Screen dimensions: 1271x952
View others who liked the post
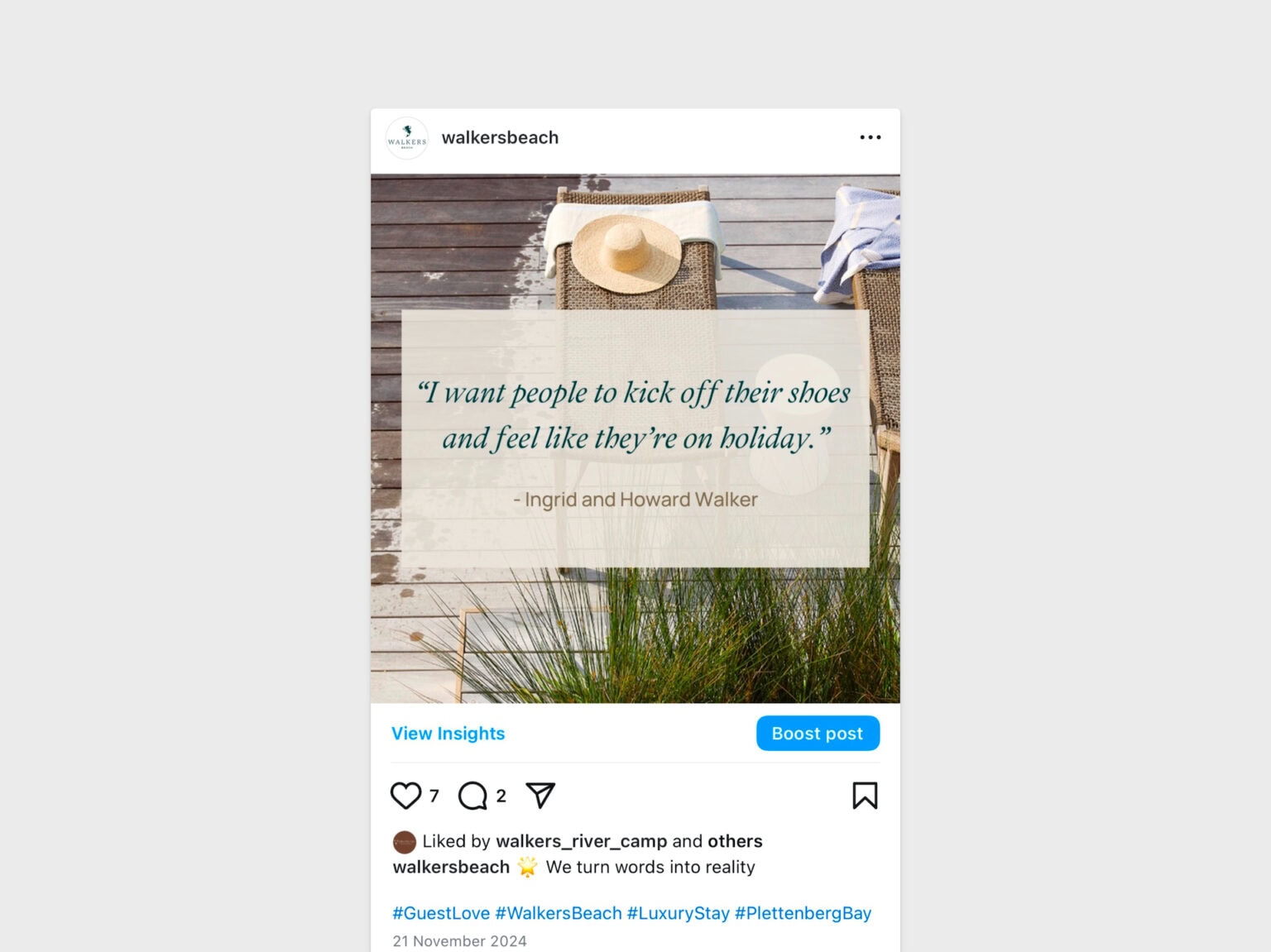click(735, 841)
